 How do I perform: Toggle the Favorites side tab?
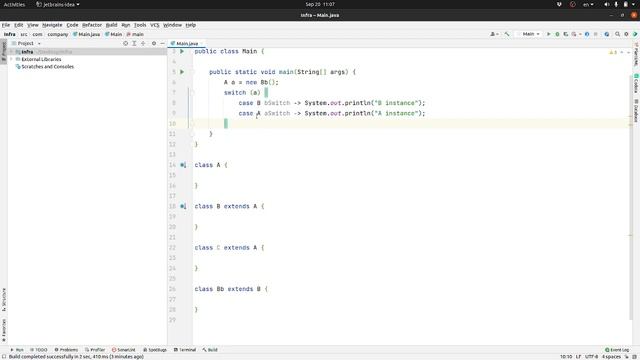coord(4,330)
